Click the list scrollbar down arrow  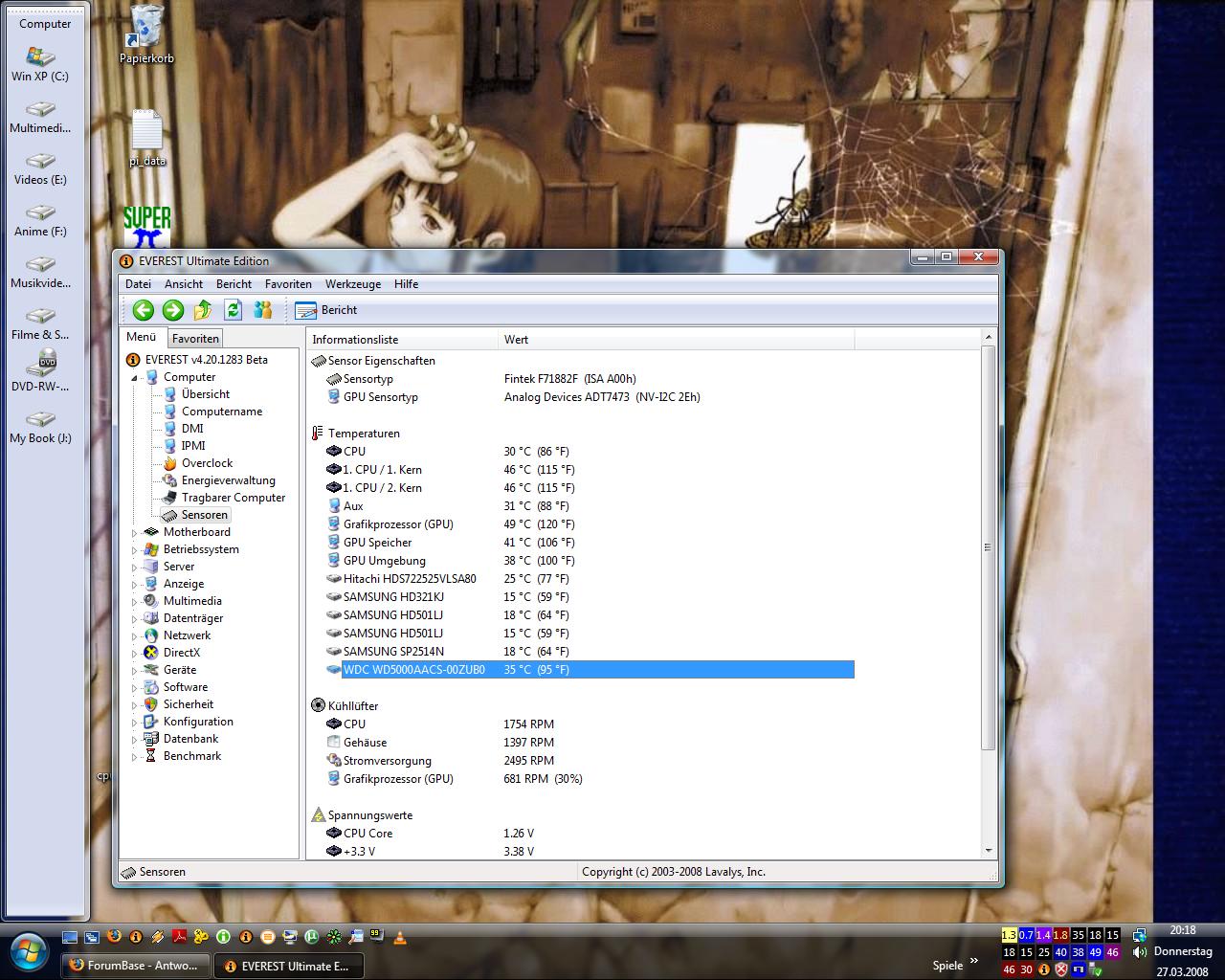tap(988, 851)
